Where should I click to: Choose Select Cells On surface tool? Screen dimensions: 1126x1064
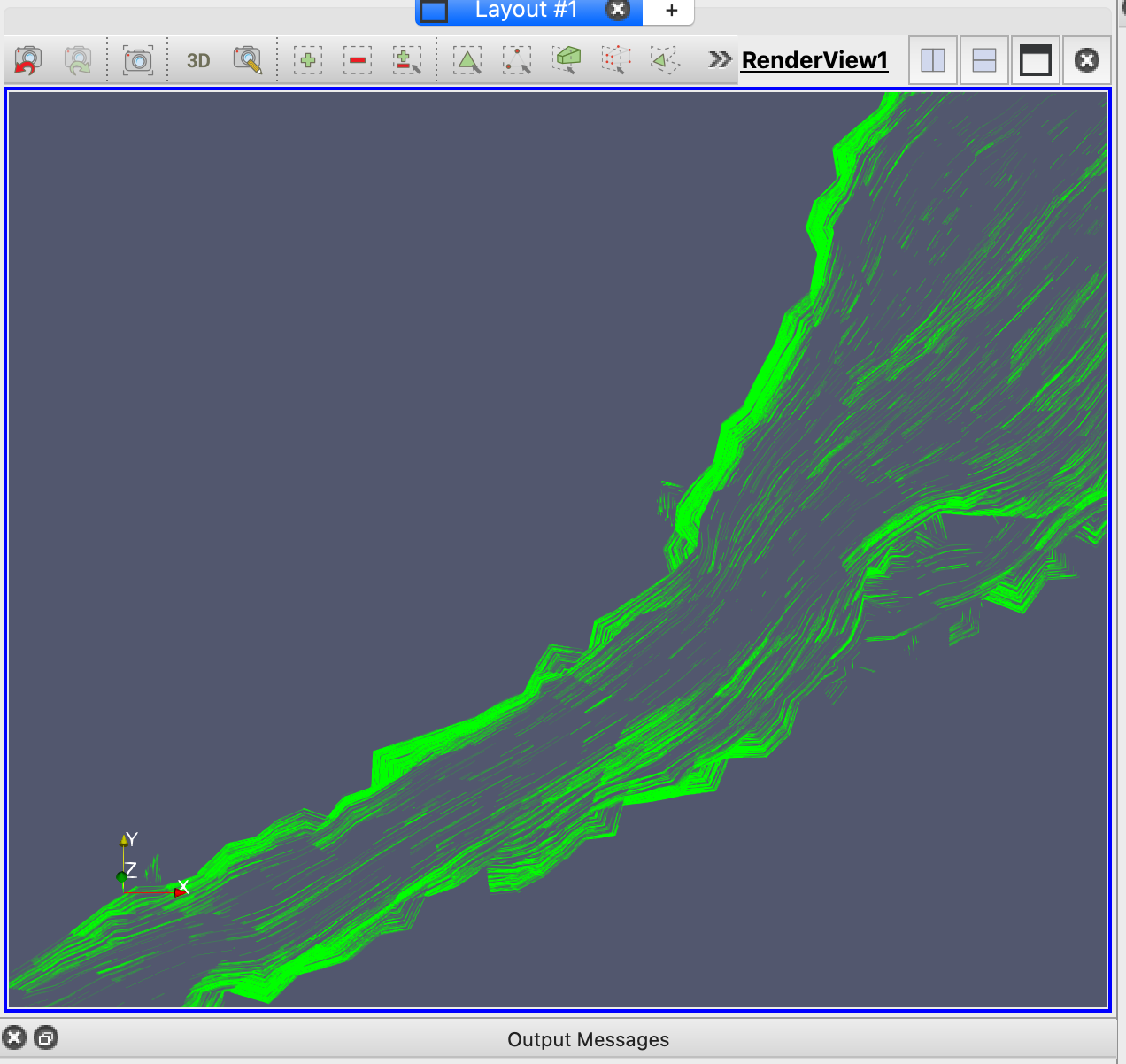point(467,61)
